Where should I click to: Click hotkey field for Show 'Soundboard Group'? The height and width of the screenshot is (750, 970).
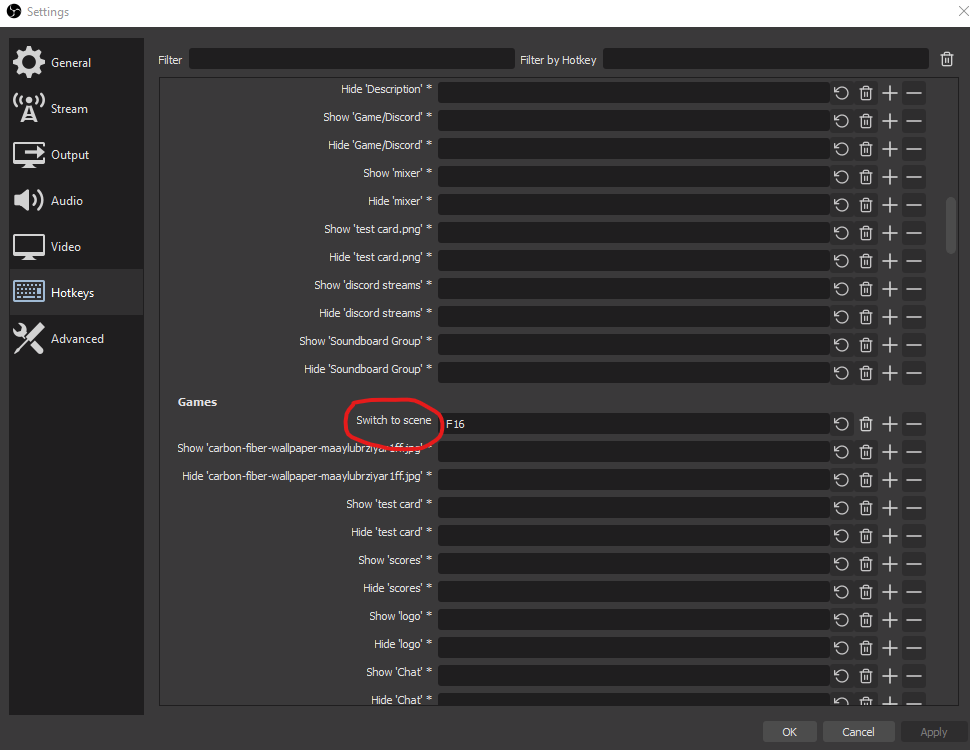point(633,345)
